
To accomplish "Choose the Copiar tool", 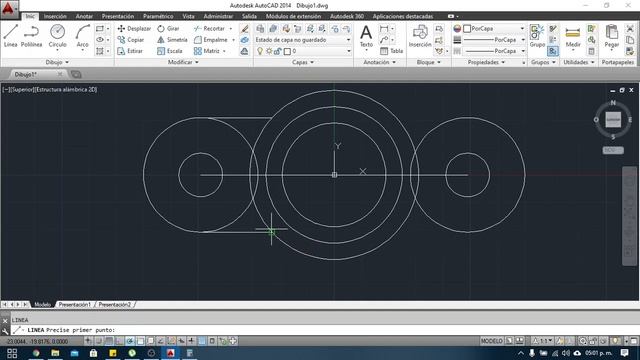I will [x=131, y=40].
